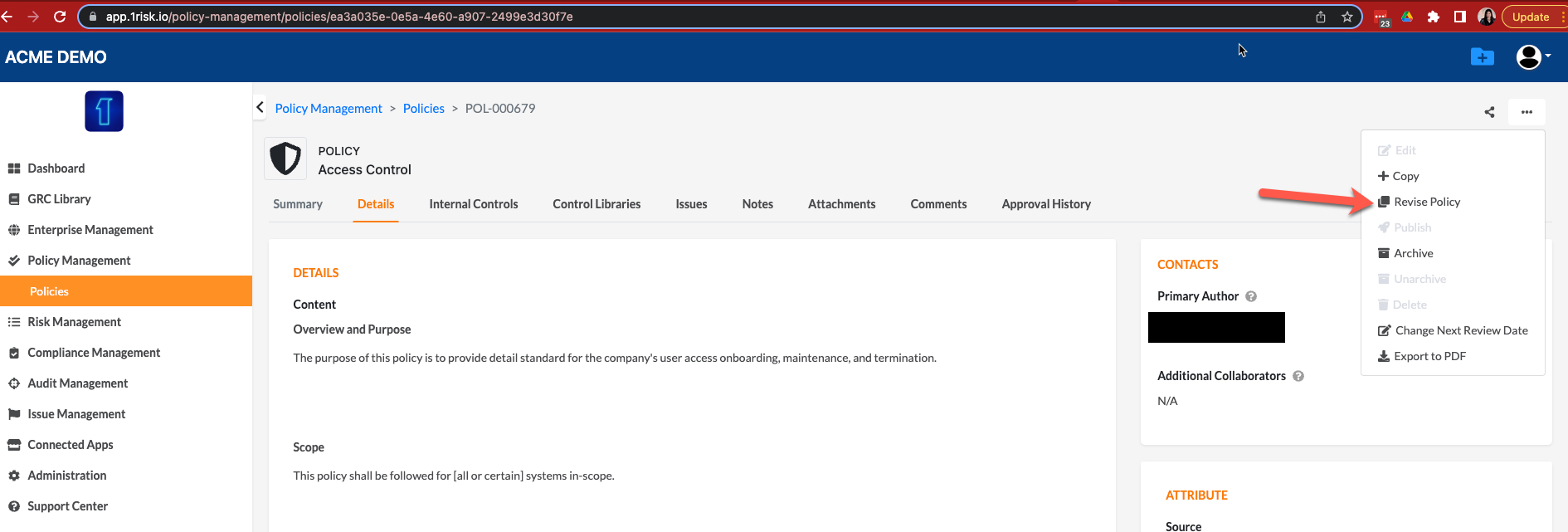Click the browser share page icon

(x=1321, y=17)
